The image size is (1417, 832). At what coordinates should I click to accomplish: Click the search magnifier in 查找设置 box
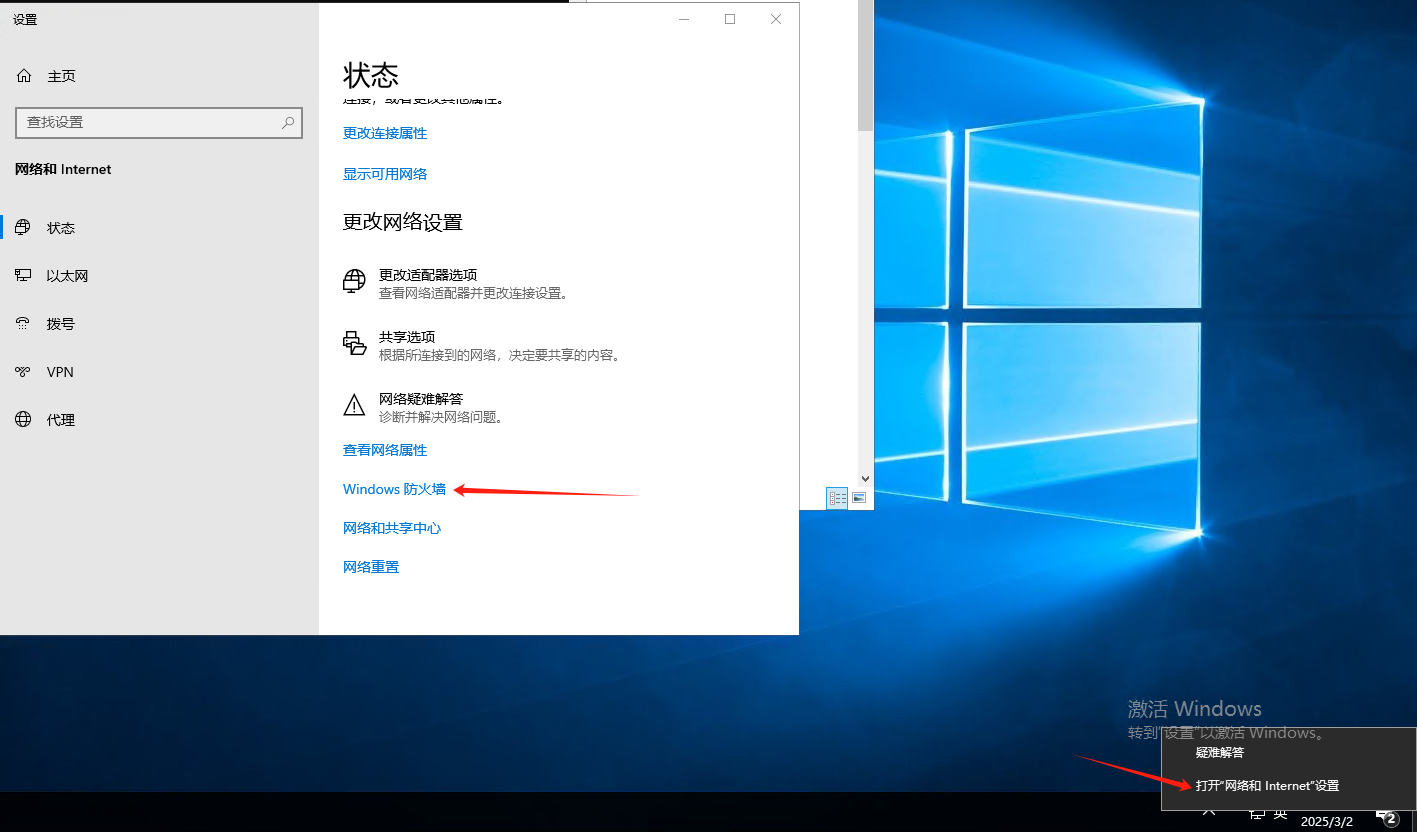tap(288, 122)
